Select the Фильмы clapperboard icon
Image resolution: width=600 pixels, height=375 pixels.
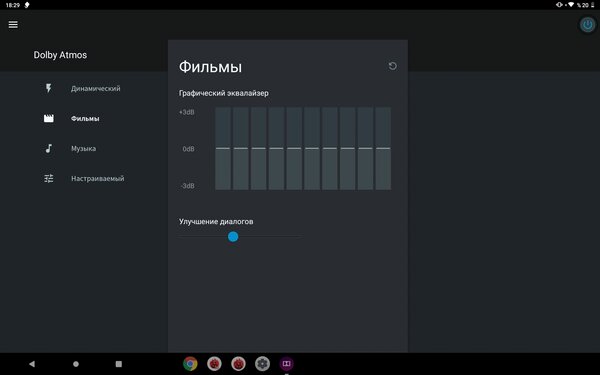click(49, 118)
